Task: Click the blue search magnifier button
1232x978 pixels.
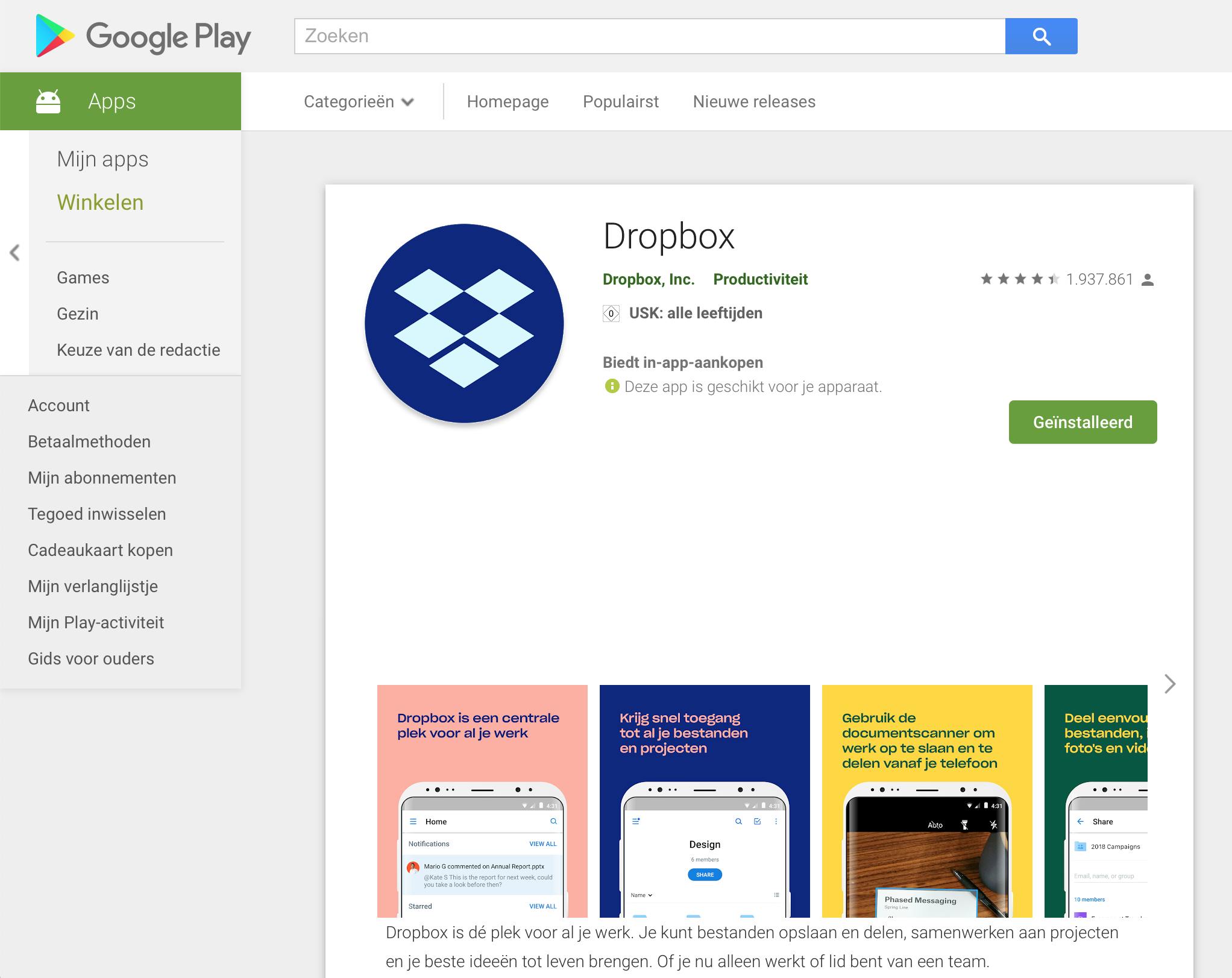Action: tap(1041, 36)
